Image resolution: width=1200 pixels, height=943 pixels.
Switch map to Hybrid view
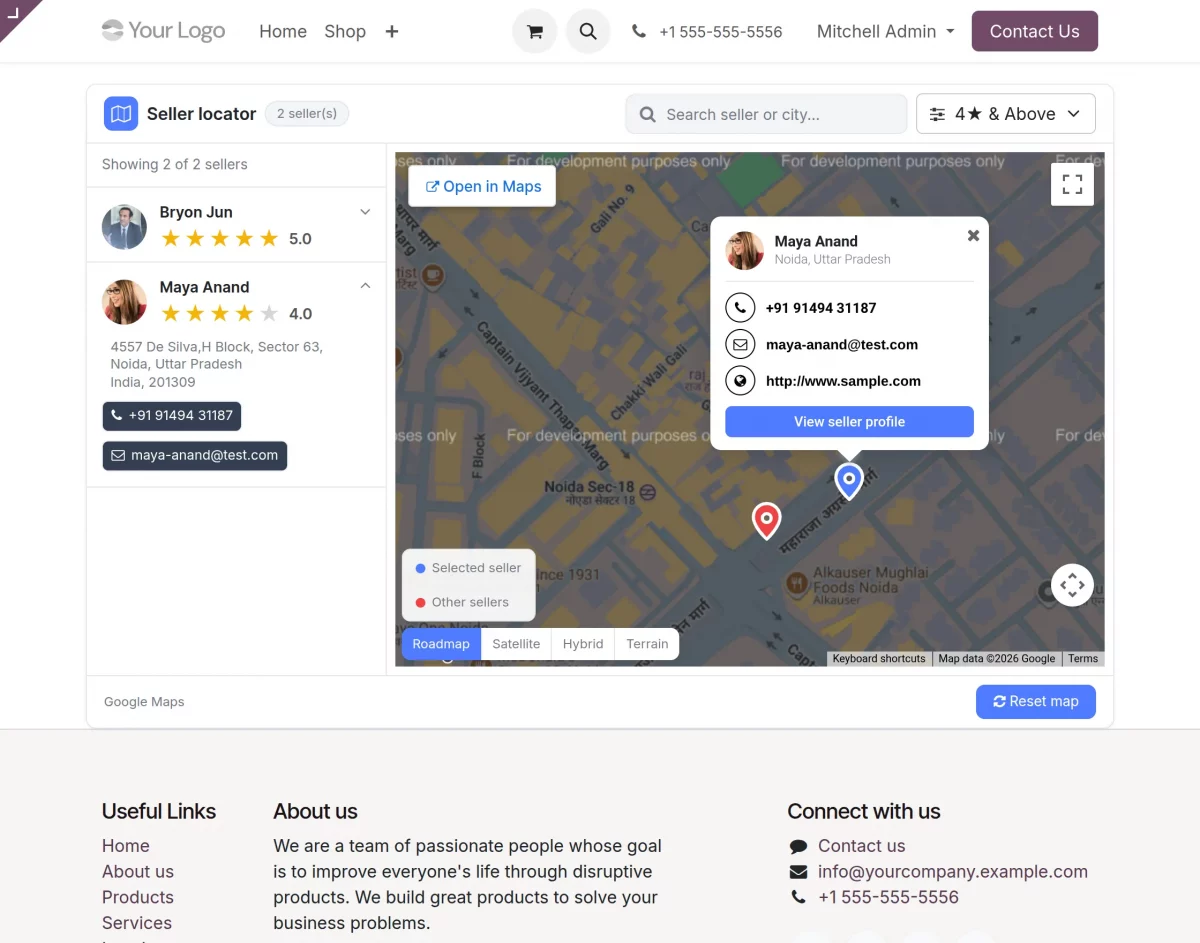583,644
